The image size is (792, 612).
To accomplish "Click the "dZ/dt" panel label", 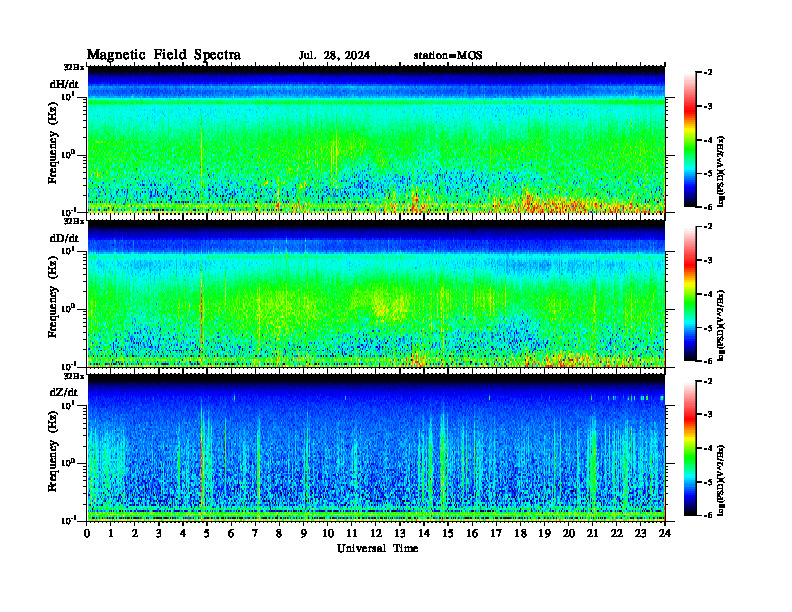I will point(64,392).
